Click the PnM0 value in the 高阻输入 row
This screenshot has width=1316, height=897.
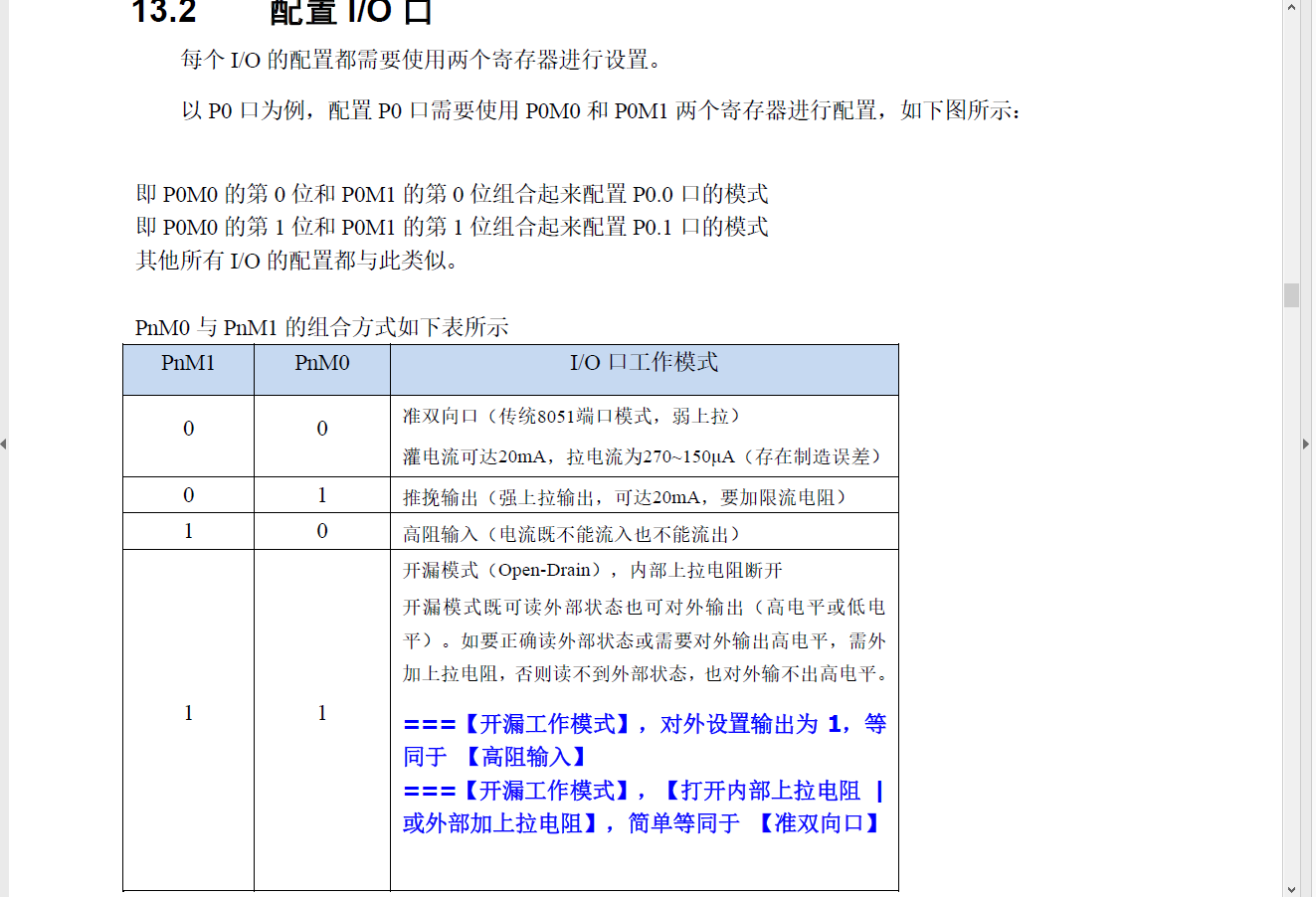[322, 531]
